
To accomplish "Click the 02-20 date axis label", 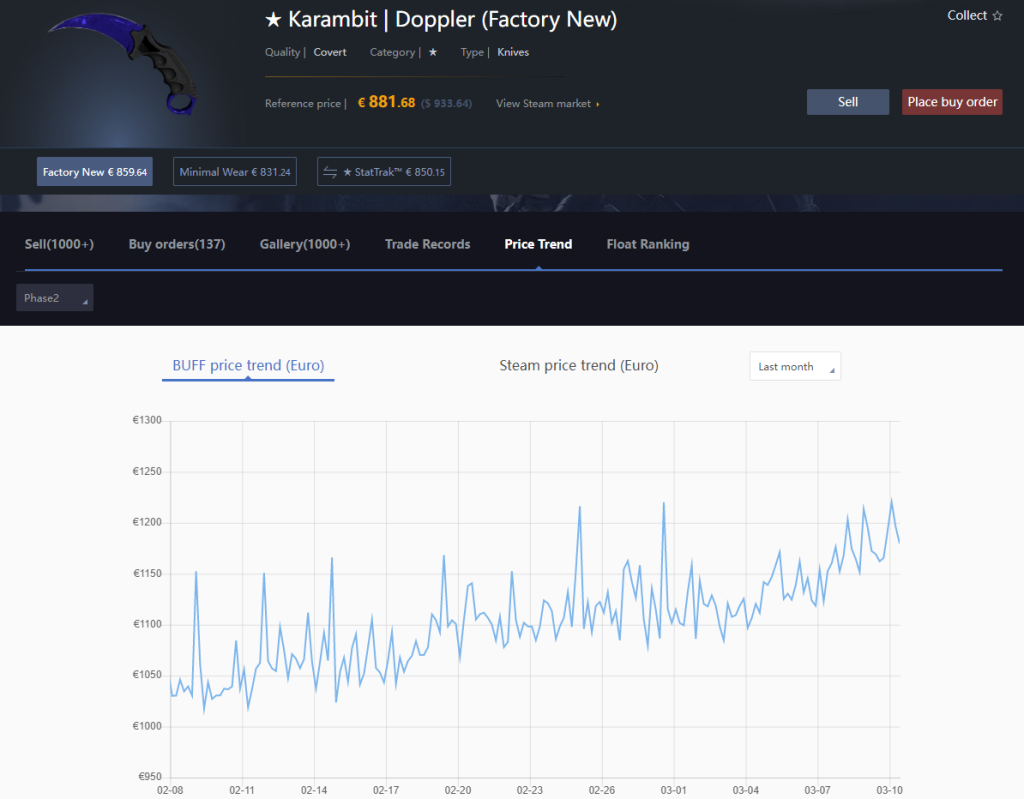I will coord(458,790).
